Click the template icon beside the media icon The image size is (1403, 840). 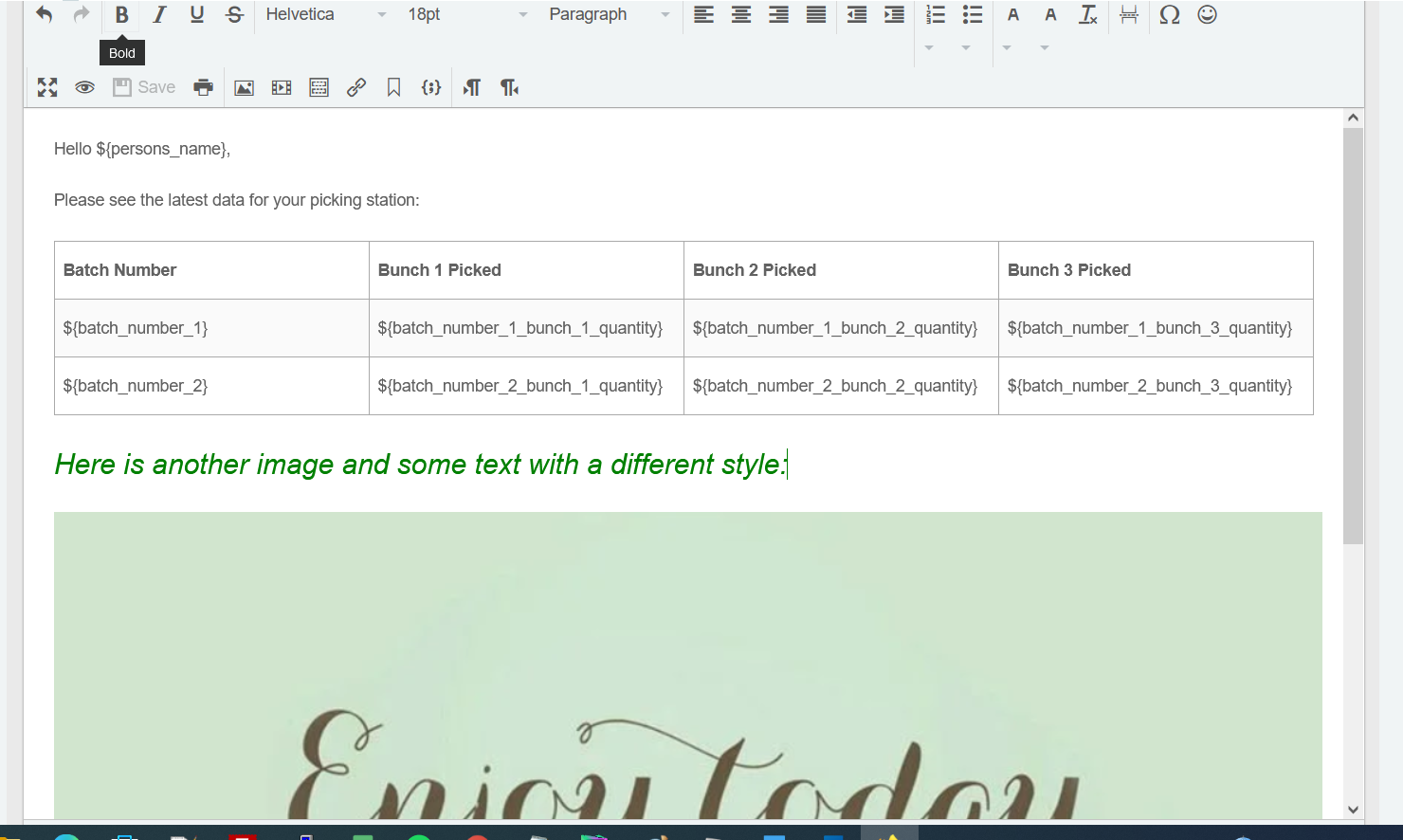click(x=319, y=88)
